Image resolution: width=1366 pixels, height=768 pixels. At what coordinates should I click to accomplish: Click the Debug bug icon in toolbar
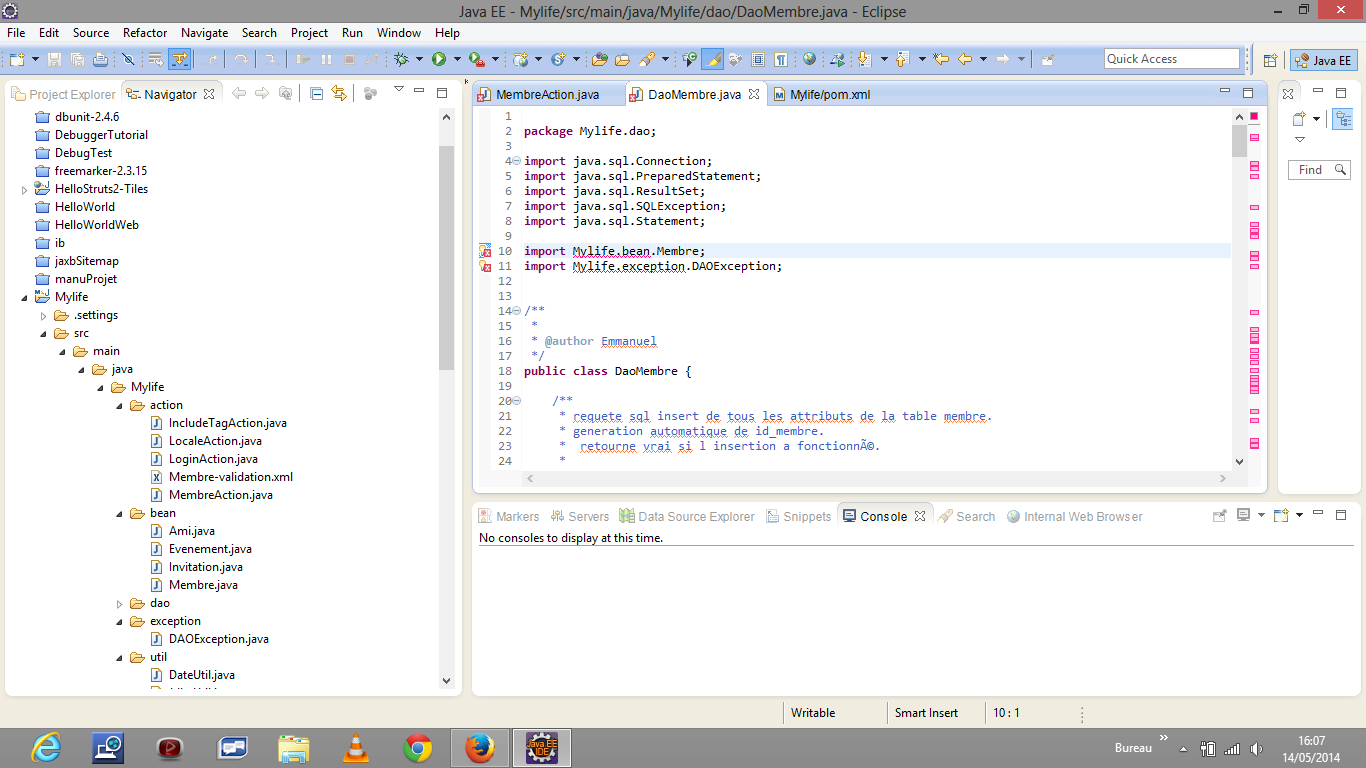(x=402, y=60)
